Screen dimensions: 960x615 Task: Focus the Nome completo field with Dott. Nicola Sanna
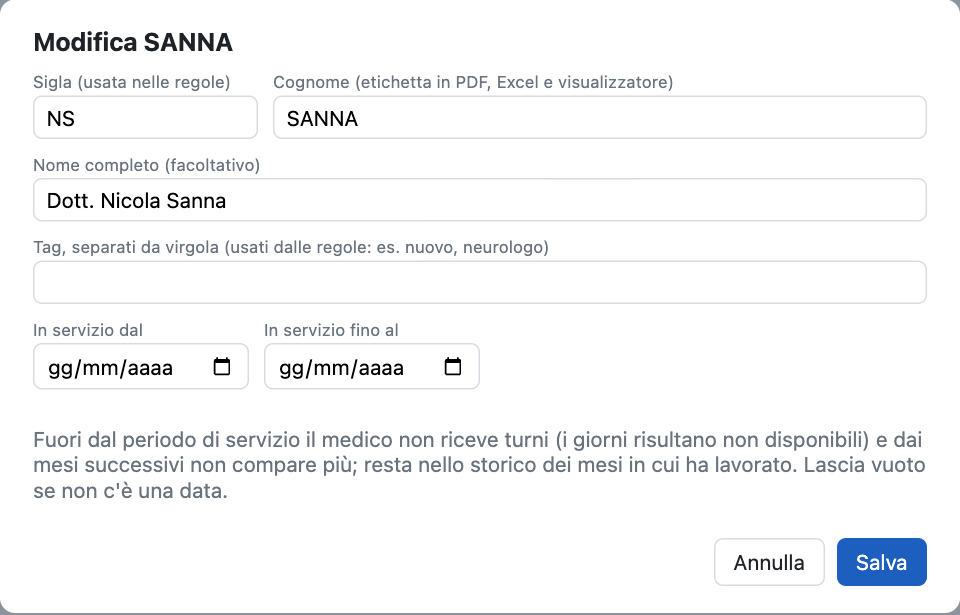[479, 200]
